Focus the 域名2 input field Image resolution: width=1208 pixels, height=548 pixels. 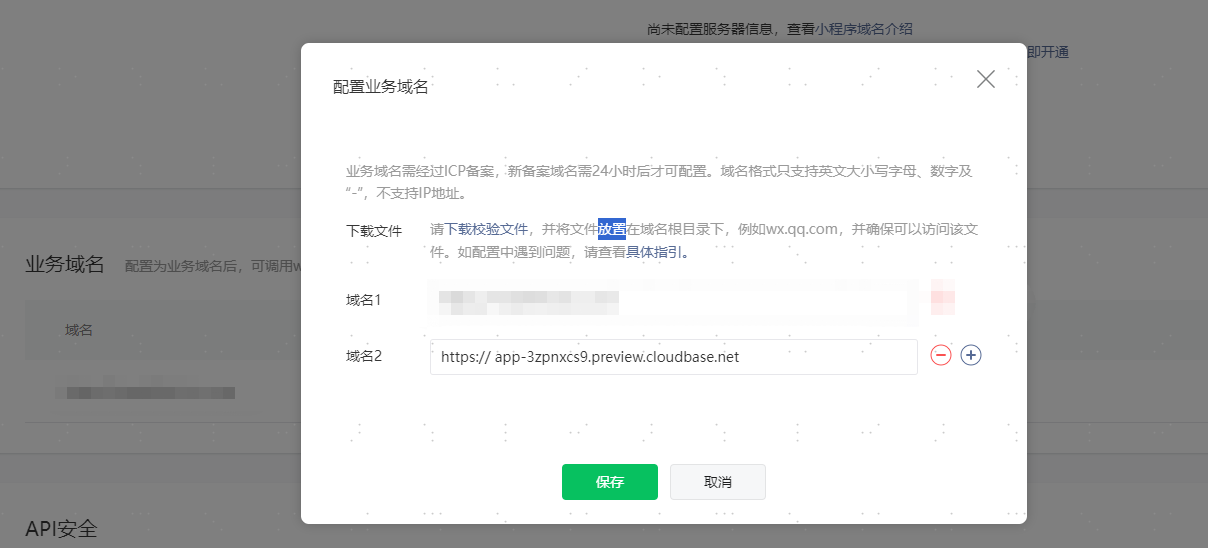pos(674,357)
